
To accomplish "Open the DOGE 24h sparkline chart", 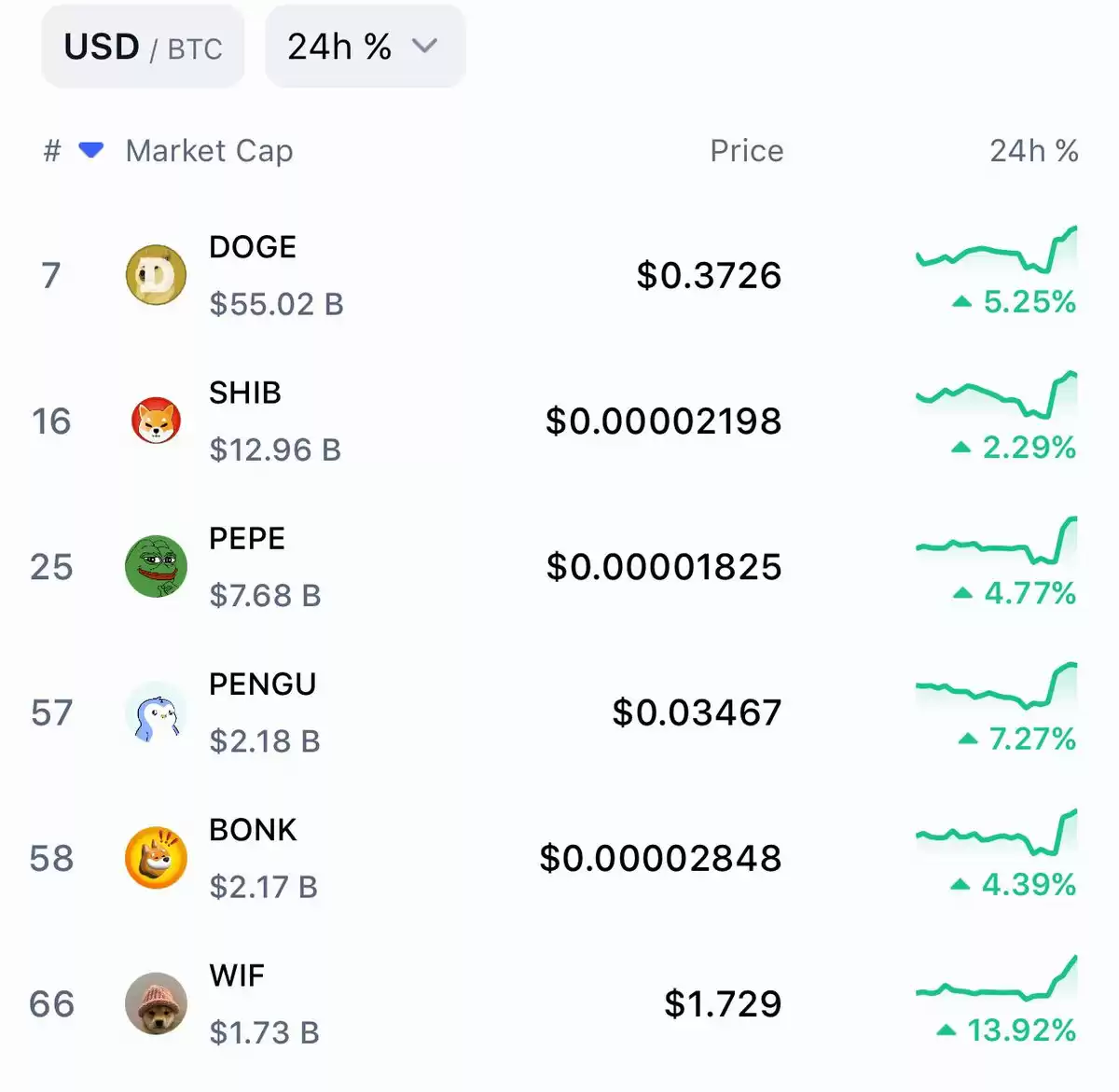I will click(x=997, y=250).
